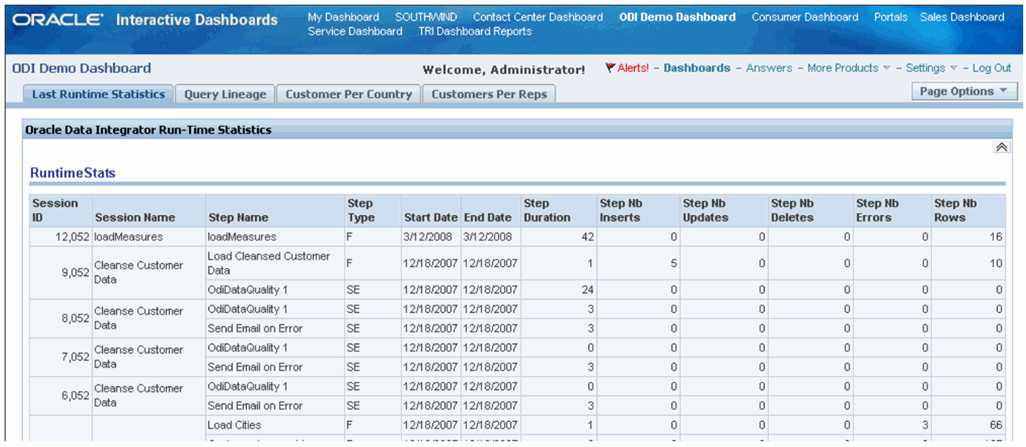
Task: Open the Contact Center Dashboard
Action: (538, 17)
